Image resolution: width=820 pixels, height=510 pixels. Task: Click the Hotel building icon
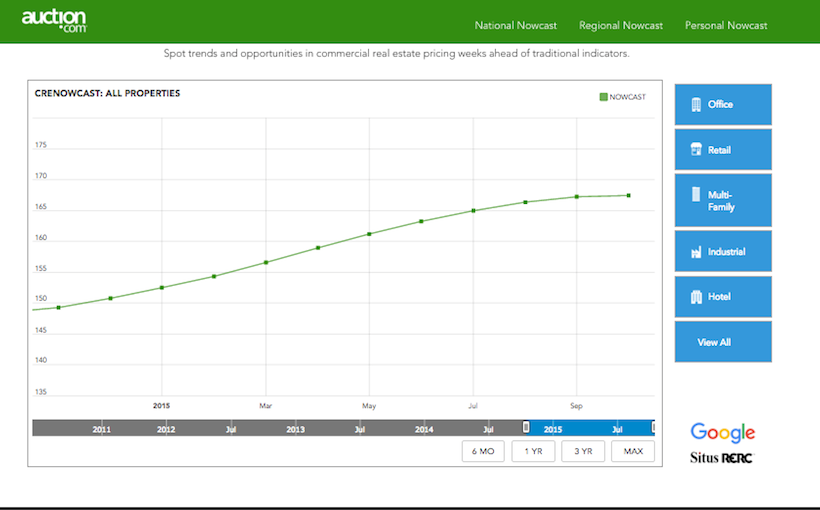[696, 297]
